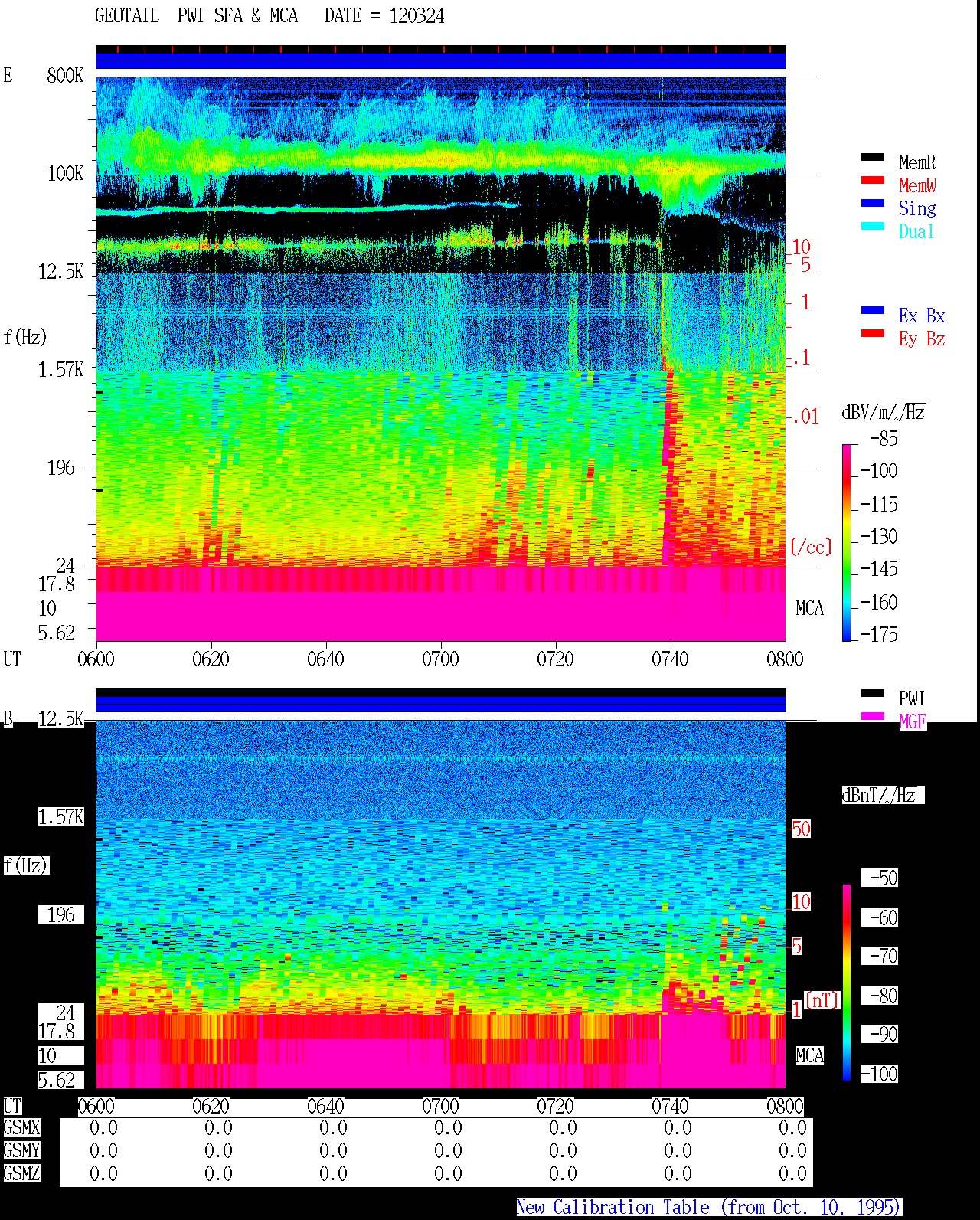Click the MGF legend label
Screen dimensions: 980x1220
click(913, 721)
